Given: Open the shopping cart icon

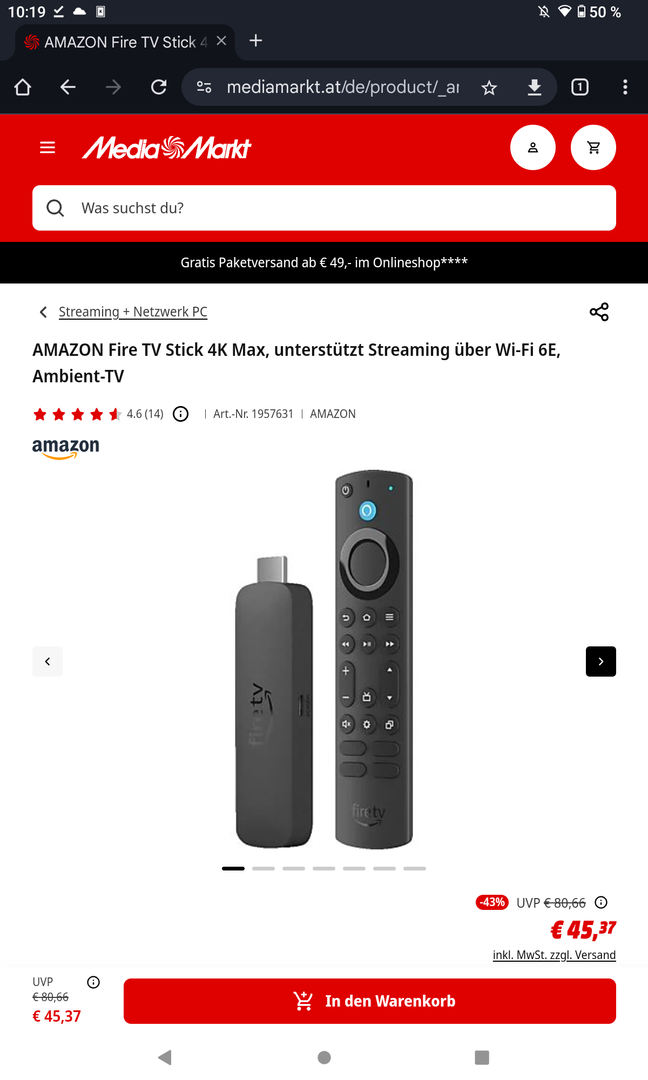Looking at the screenshot, I should coord(593,147).
